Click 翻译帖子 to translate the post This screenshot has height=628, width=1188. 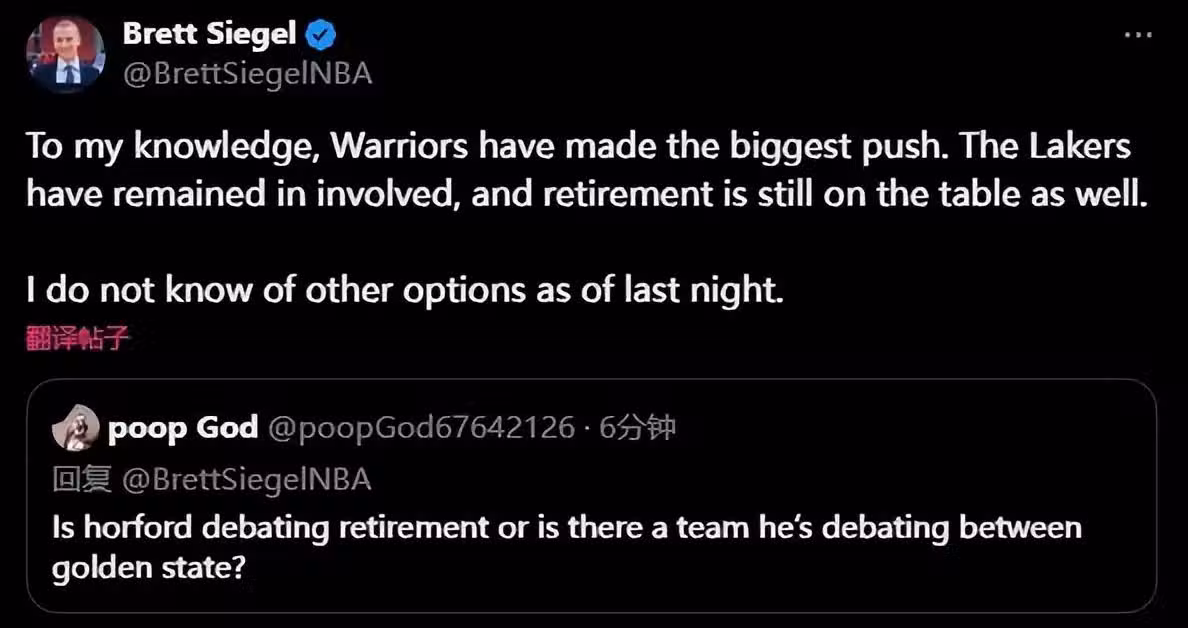pyautogui.click(x=78, y=338)
